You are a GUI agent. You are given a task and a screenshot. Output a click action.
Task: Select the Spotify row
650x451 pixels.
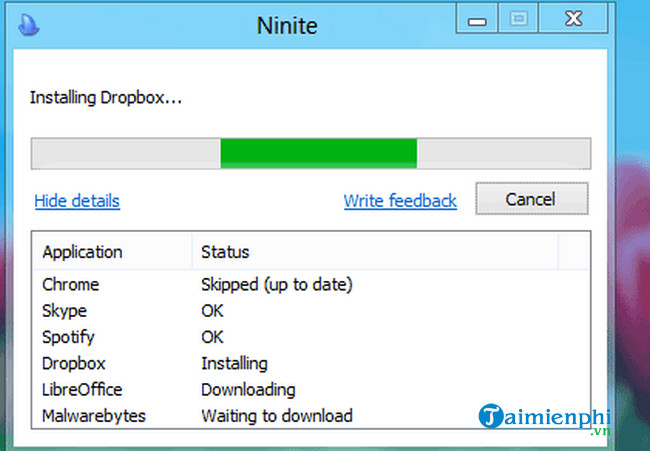[311, 337]
